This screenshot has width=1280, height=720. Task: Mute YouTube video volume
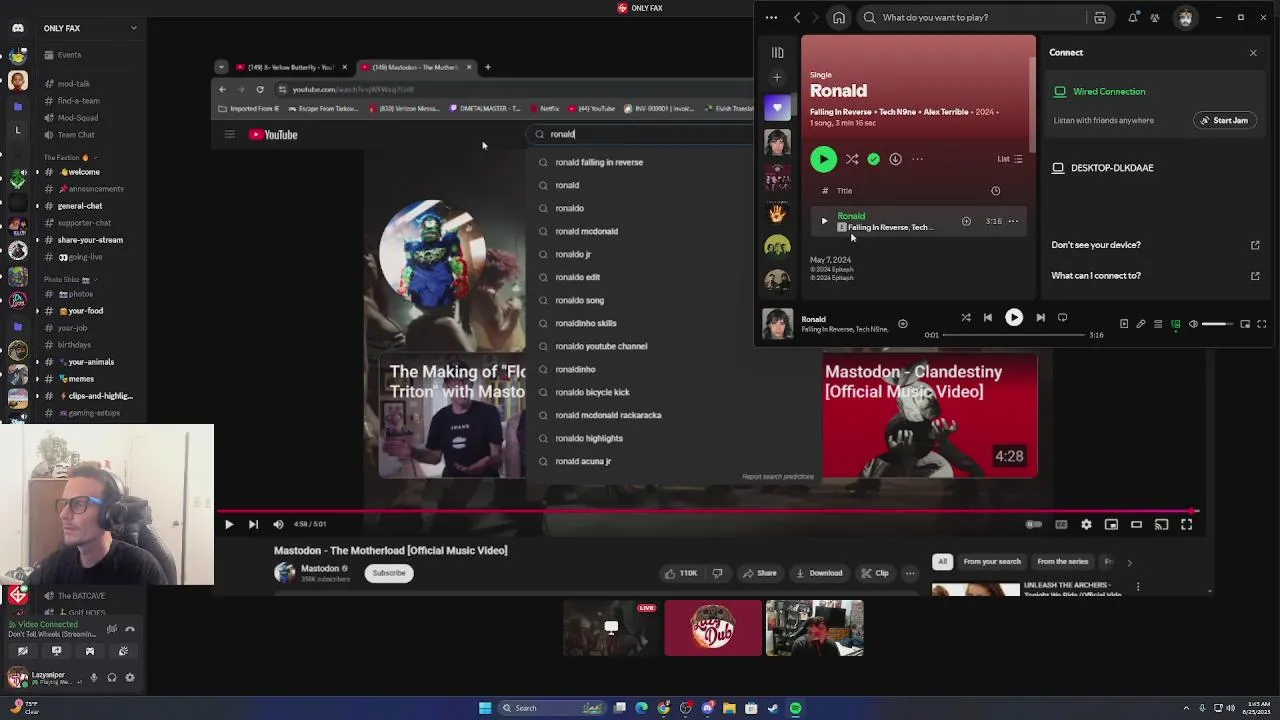[278, 524]
